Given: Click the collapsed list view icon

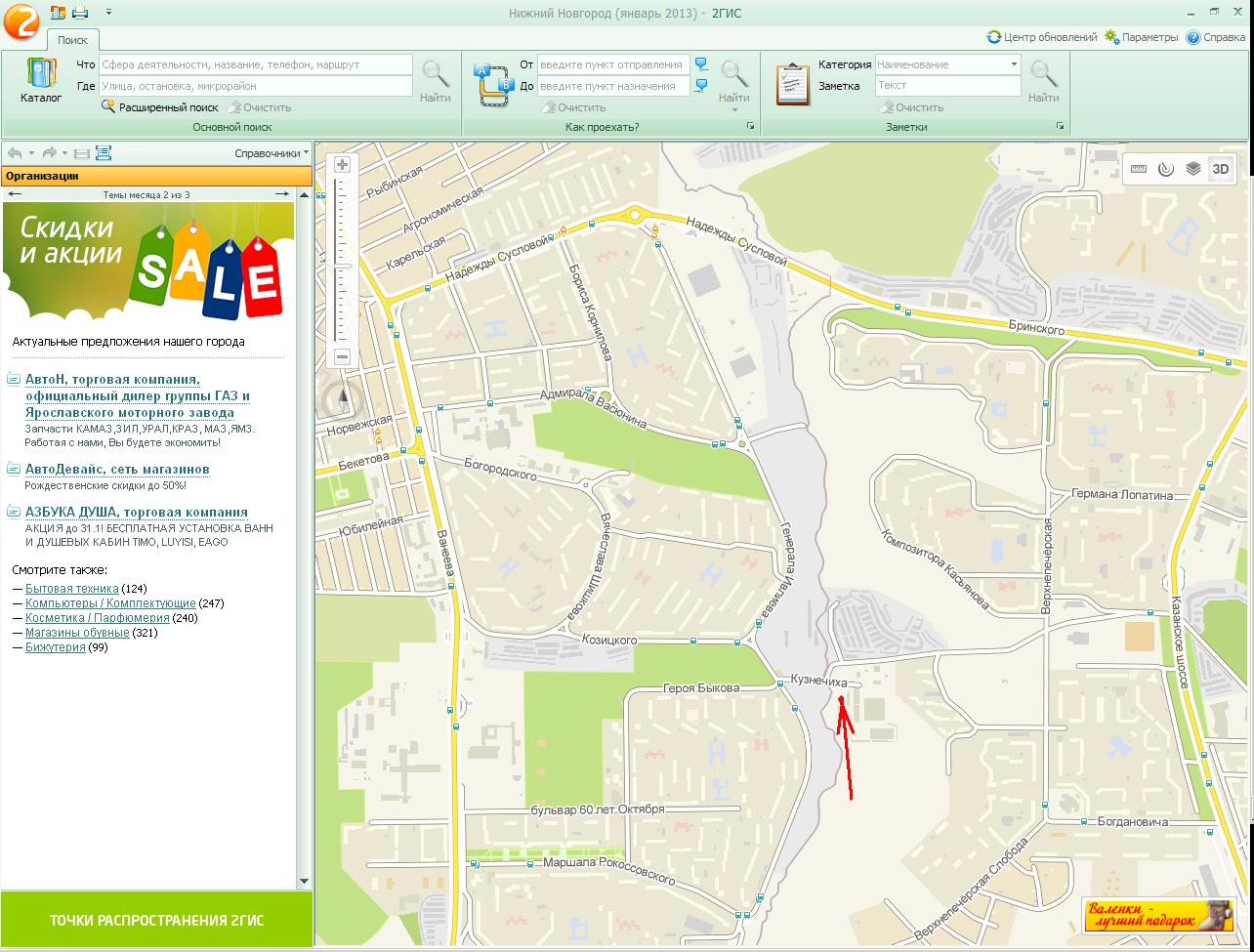Looking at the screenshot, I should point(82,153).
